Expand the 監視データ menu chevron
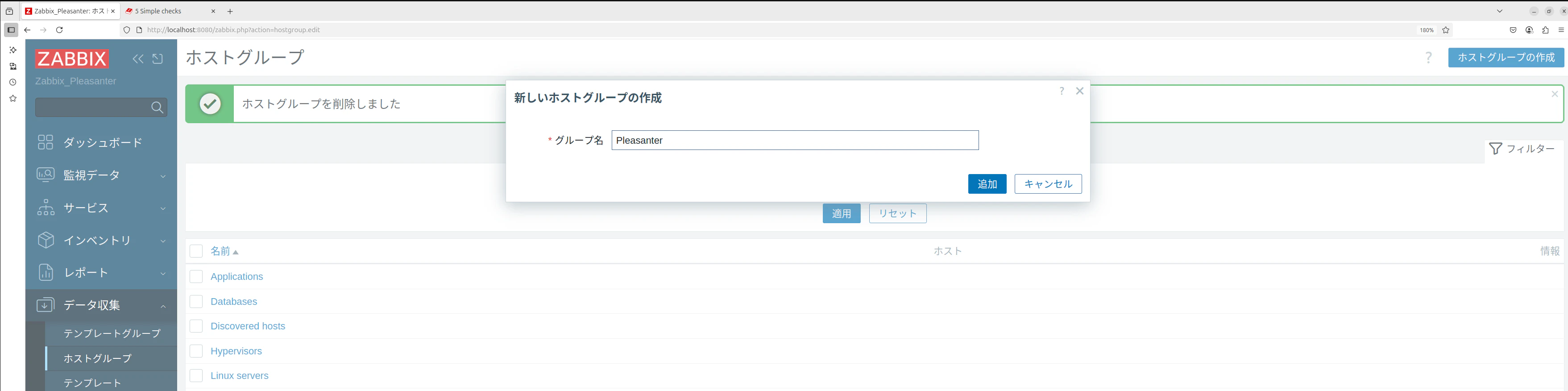Viewport: 1568px width, 391px height. 163,176
